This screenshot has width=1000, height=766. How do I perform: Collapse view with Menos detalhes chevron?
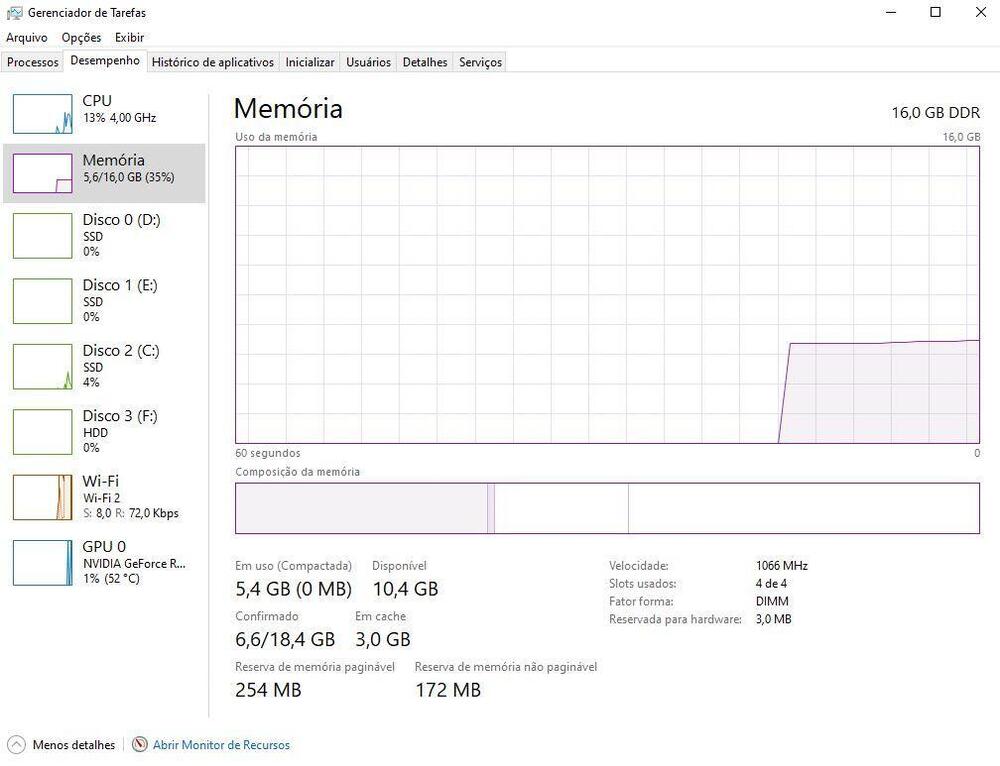tap(16, 745)
